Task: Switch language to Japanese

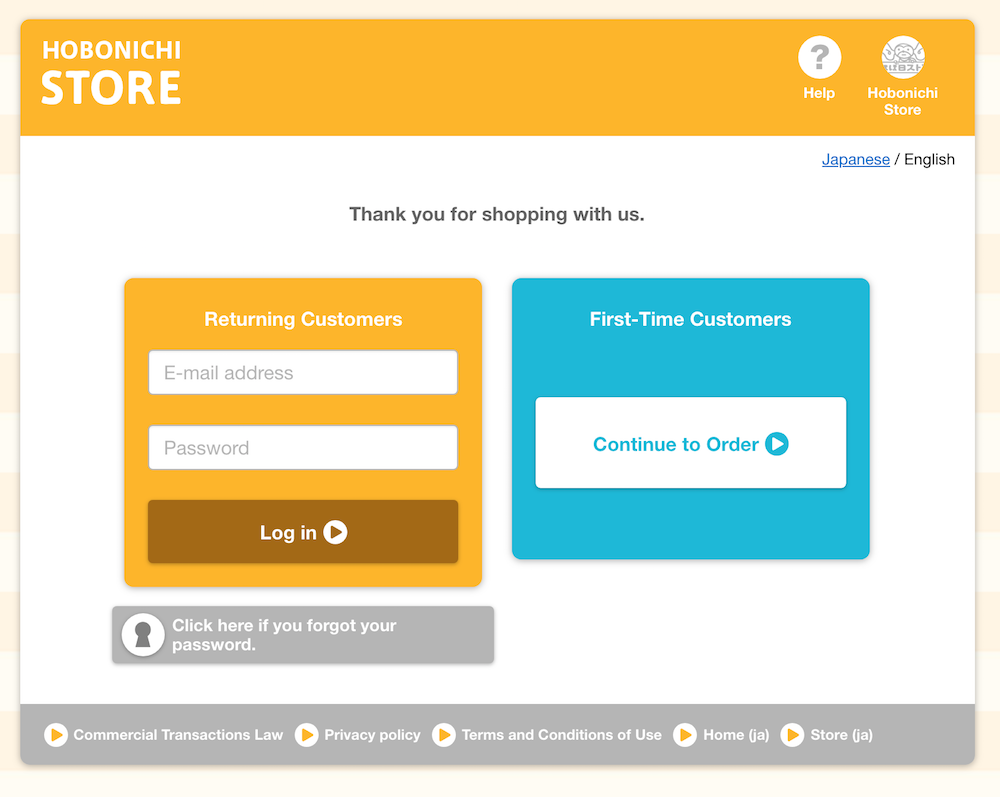Action: click(855, 159)
